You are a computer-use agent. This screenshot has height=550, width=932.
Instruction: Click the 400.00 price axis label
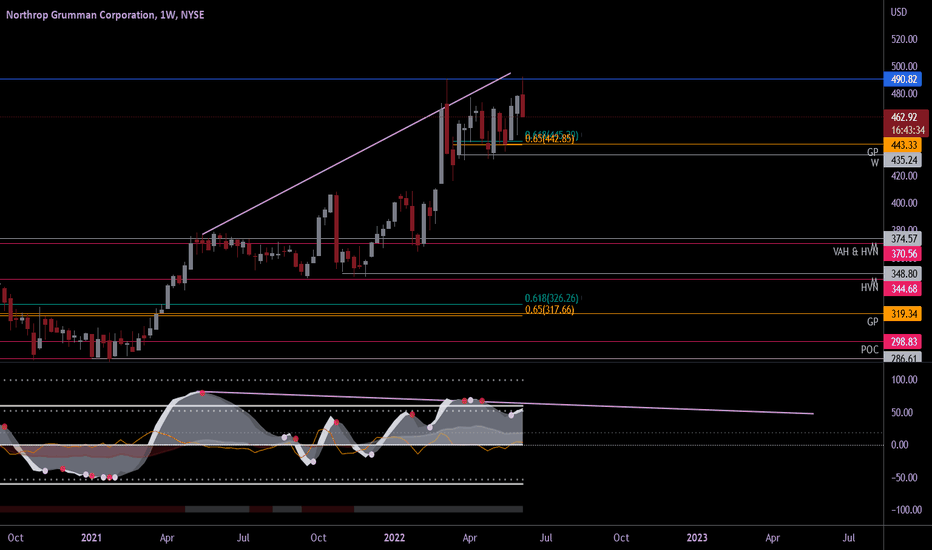[904, 203]
